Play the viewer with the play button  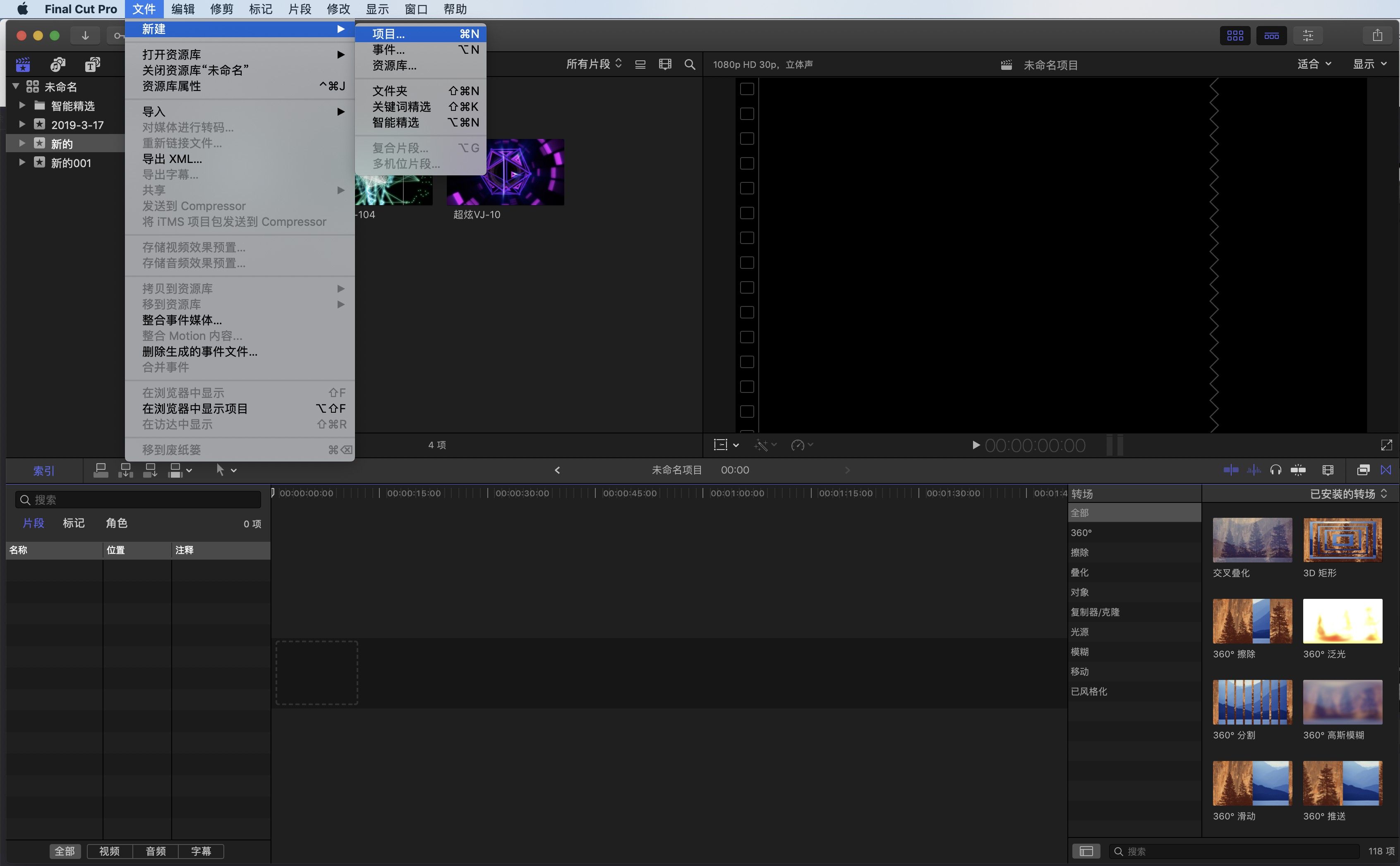point(976,445)
